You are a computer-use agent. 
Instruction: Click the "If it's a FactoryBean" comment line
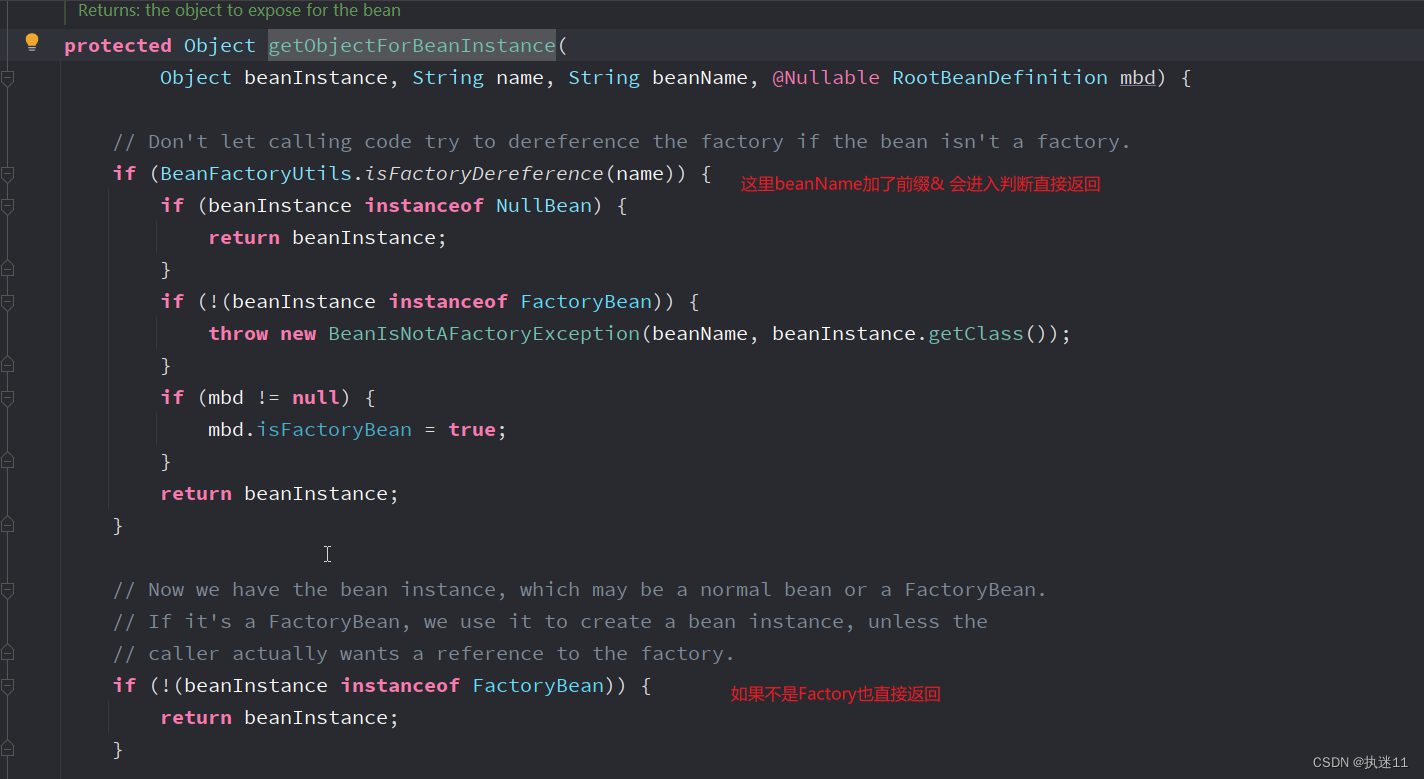click(x=550, y=622)
